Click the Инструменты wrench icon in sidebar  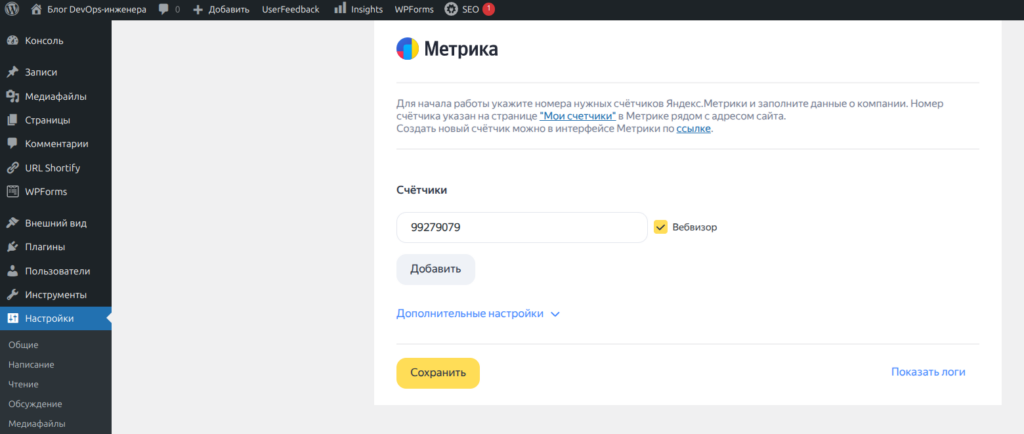click(x=12, y=295)
